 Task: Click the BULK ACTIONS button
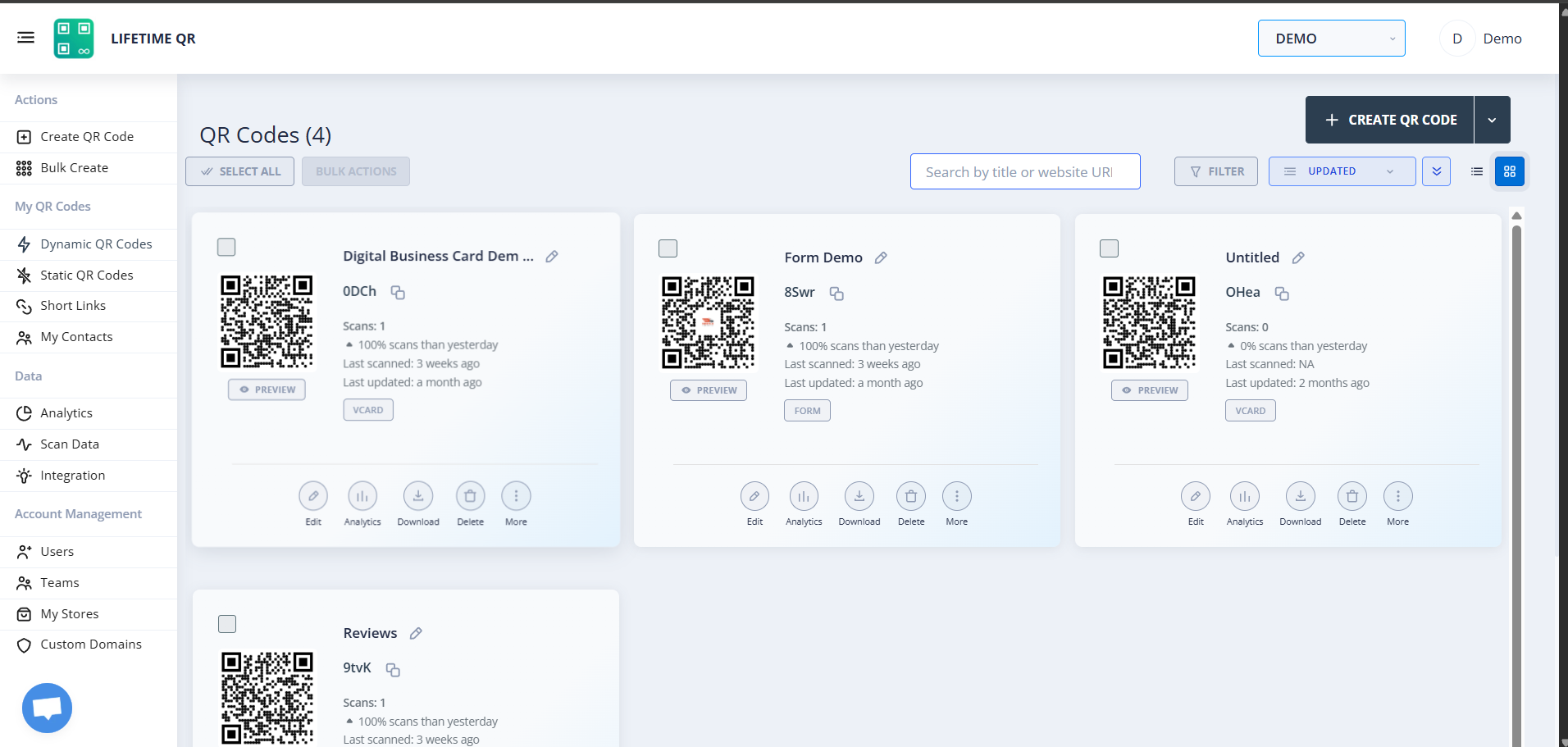[x=356, y=171]
